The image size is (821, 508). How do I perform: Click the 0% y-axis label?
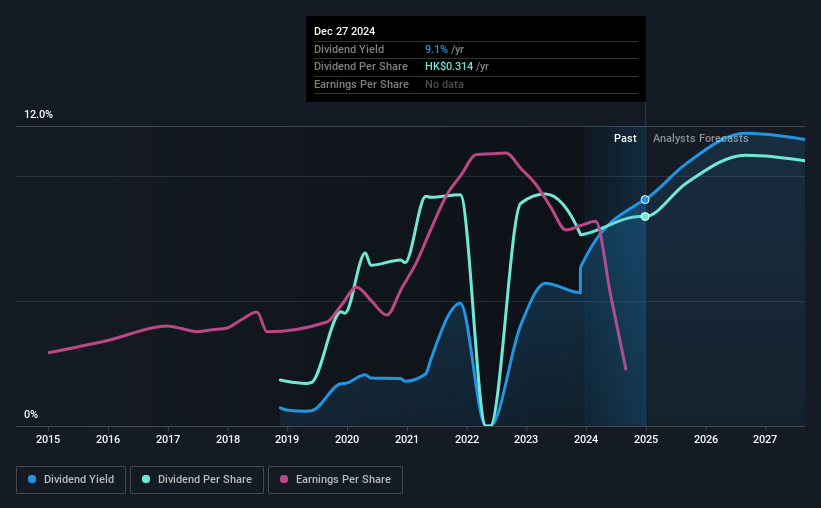(x=31, y=414)
